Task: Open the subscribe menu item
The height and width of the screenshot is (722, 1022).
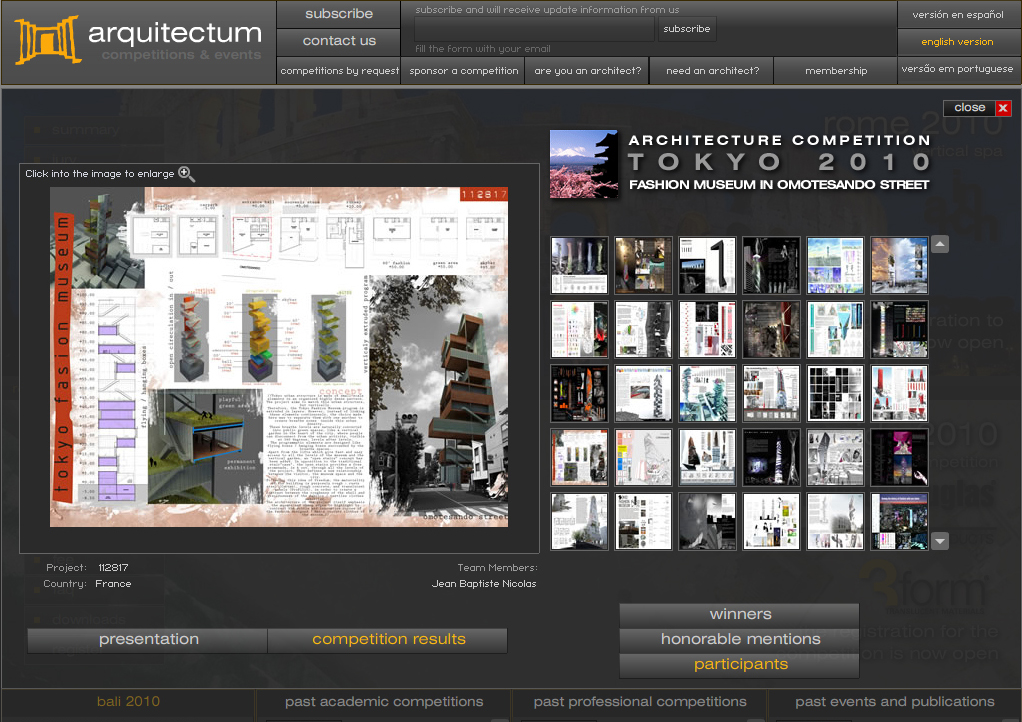Action: [x=338, y=14]
